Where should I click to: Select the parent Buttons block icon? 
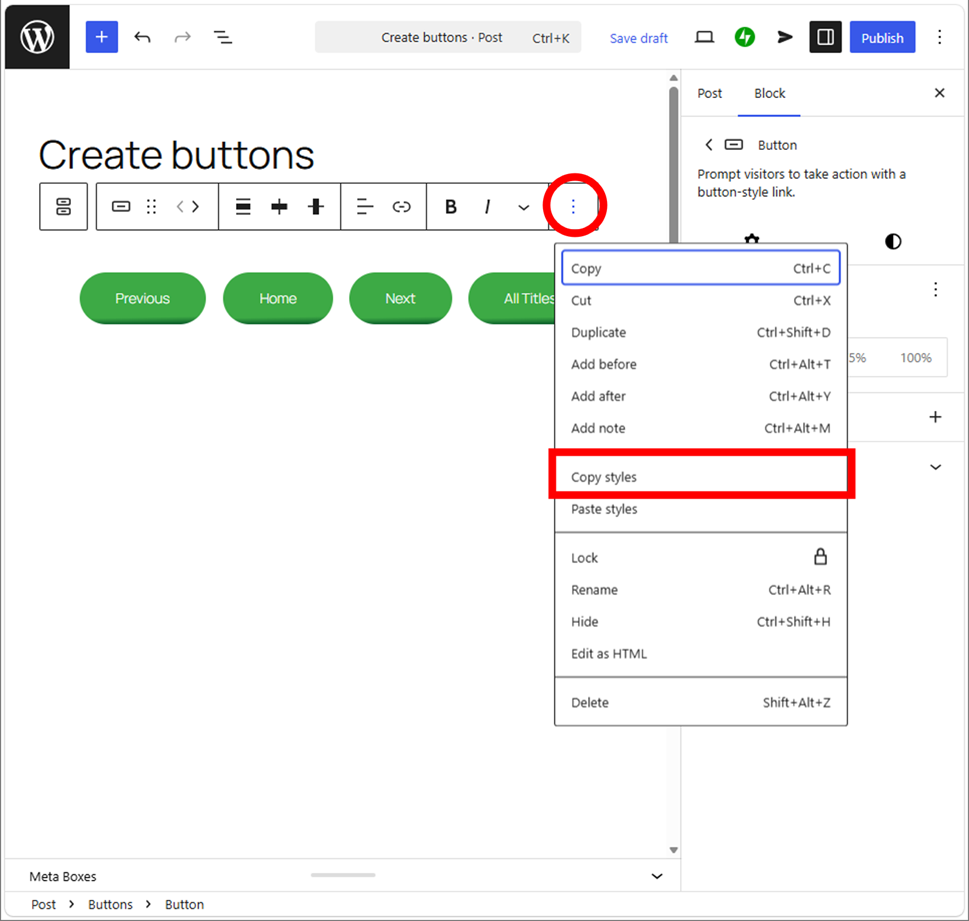(x=64, y=206)
